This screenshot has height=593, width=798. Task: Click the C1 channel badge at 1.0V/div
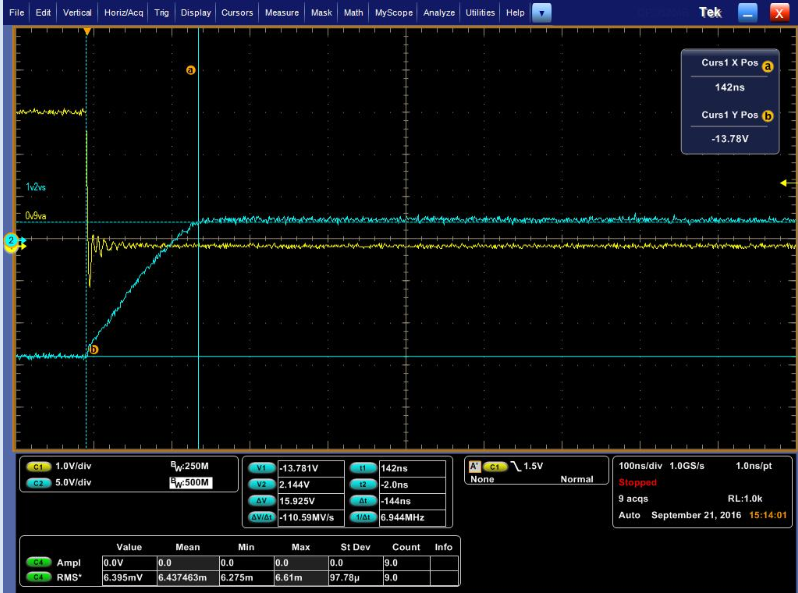[x=39, y=467]
